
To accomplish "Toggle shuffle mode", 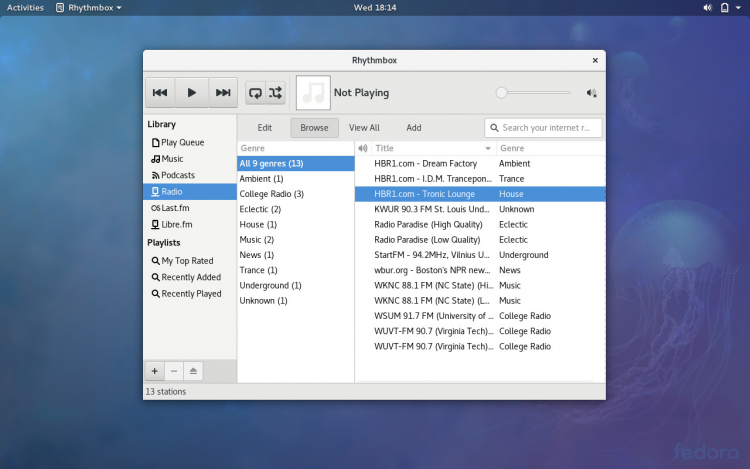I will click(x=276, y=93).
